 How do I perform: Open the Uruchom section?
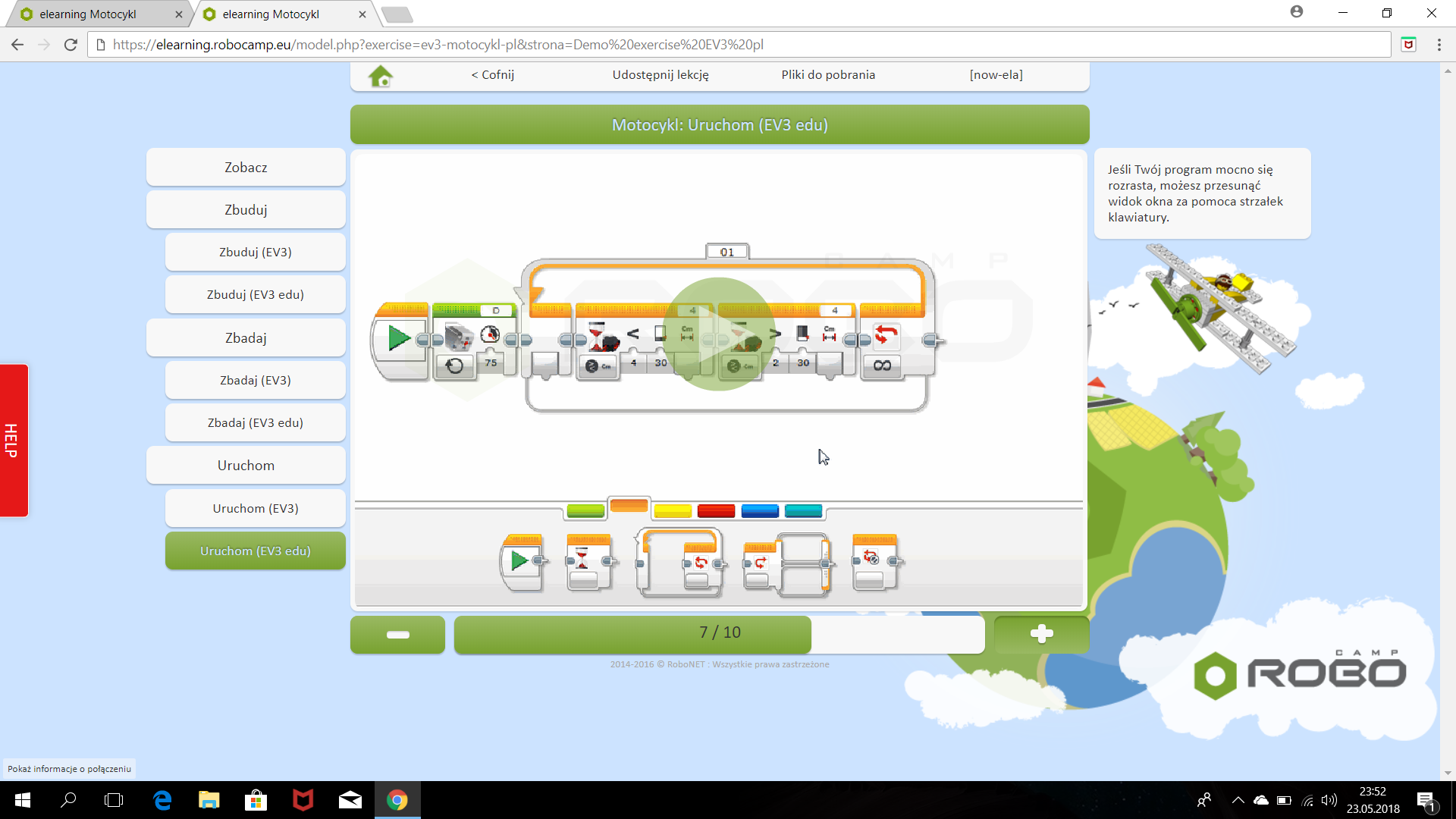coord(246,466)
